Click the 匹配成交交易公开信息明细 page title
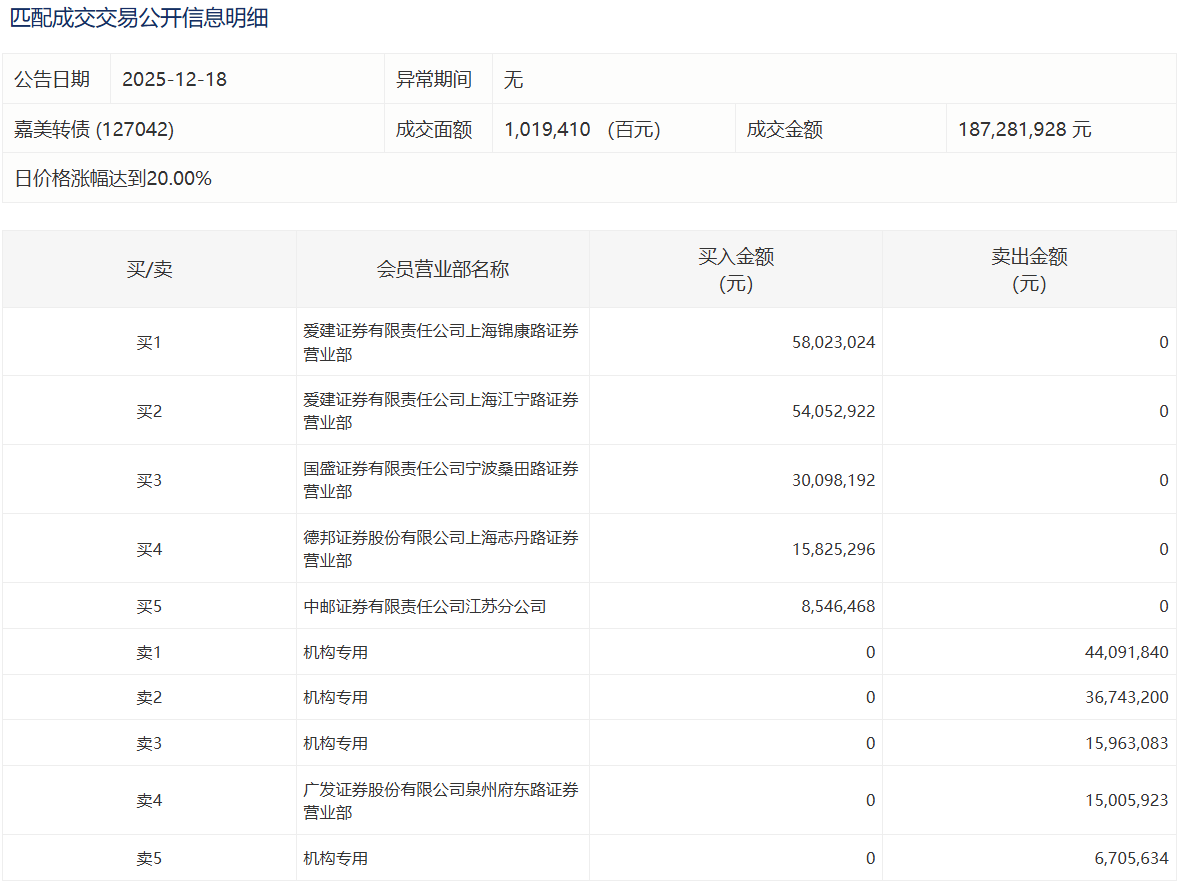1182x890 pixels. click(139, 18)
